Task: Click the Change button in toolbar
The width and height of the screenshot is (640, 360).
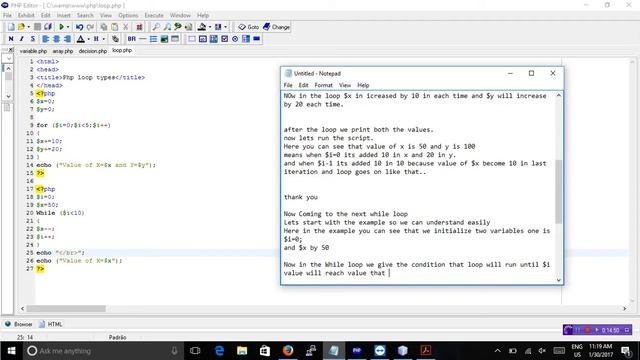Action: click(276, 27)
